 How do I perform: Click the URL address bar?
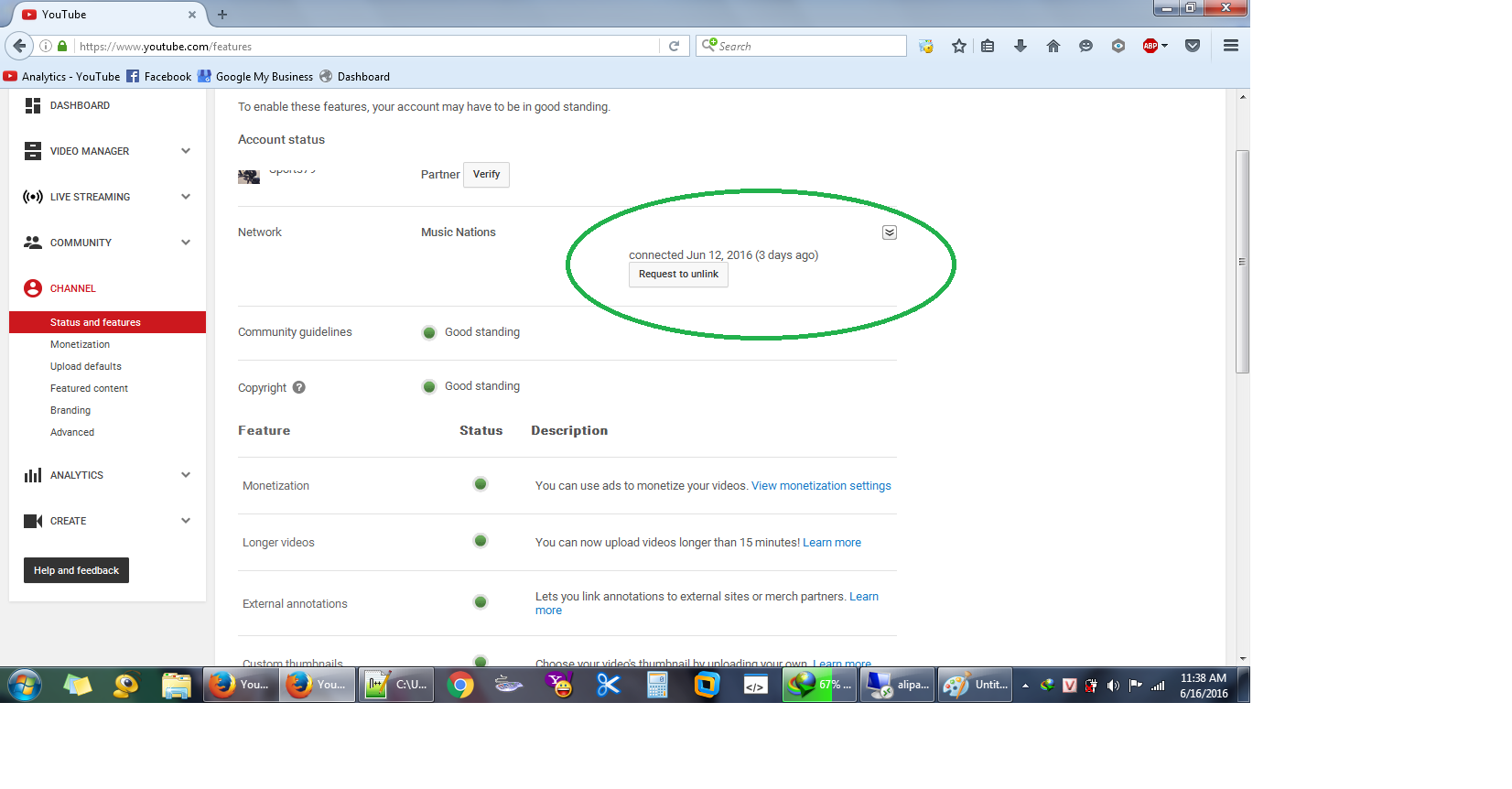click(366, 46)
